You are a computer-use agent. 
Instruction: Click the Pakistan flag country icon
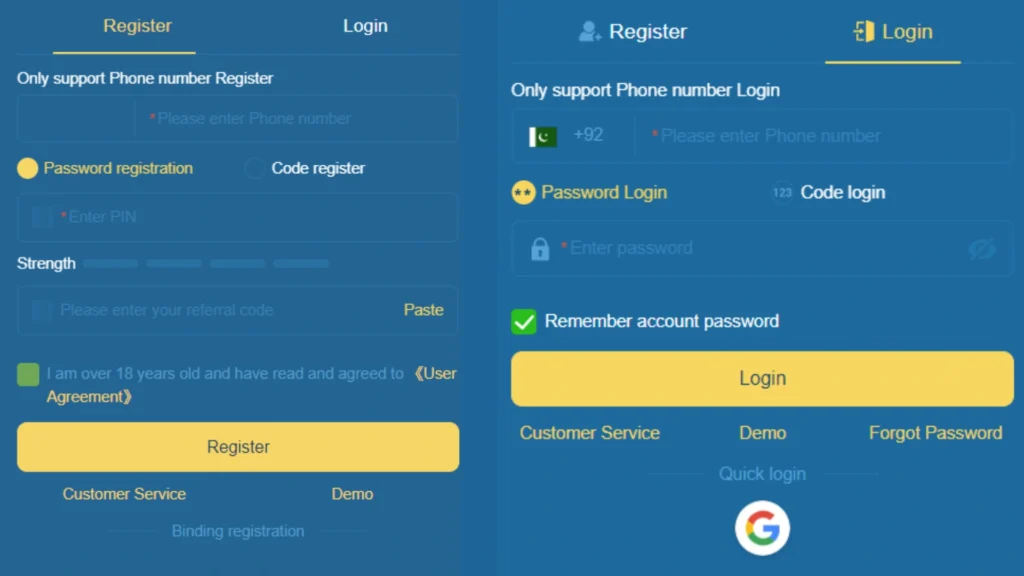point(543,136)
